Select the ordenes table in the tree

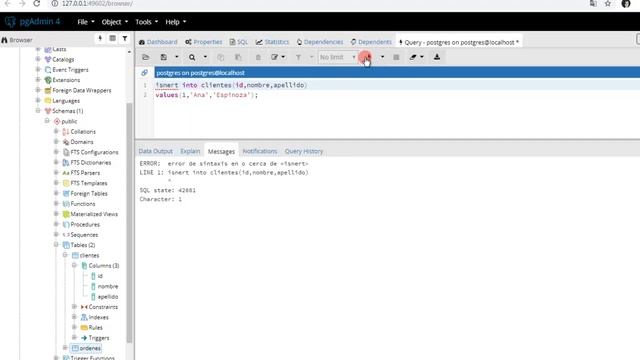pos(86,348)
